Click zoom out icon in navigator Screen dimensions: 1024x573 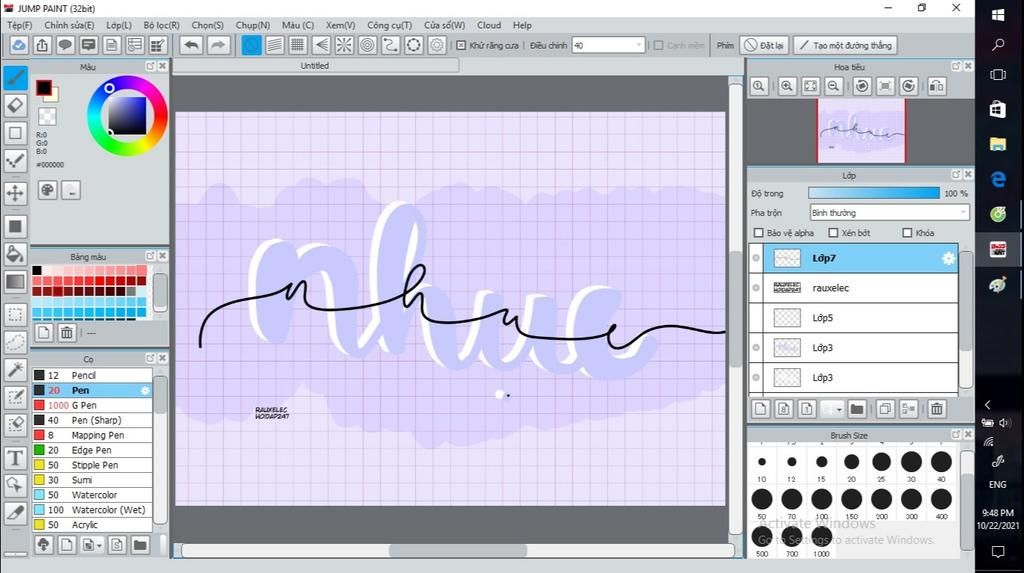tap(833, 86)
